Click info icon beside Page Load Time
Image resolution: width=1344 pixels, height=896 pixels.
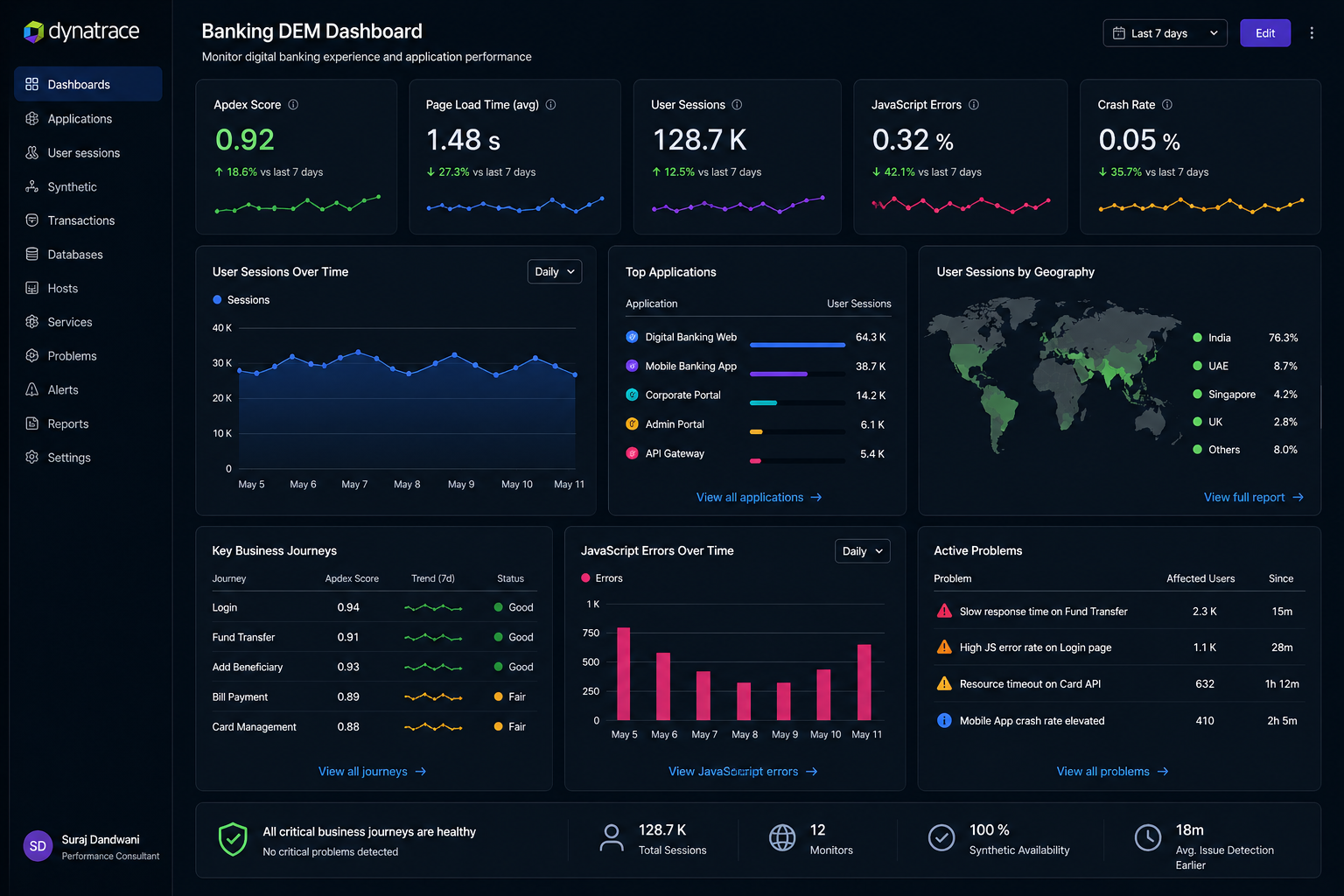coord(550,104)
